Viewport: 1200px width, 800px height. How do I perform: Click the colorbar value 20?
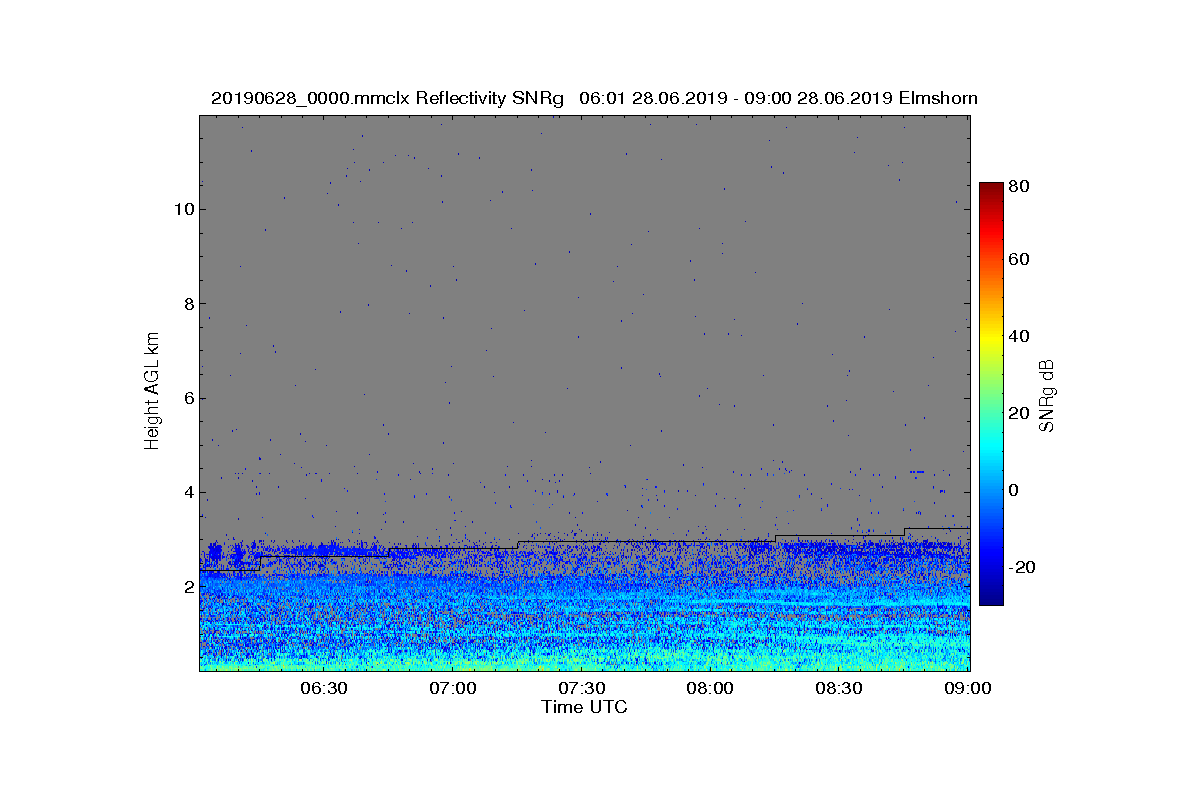click(1020, 414)
